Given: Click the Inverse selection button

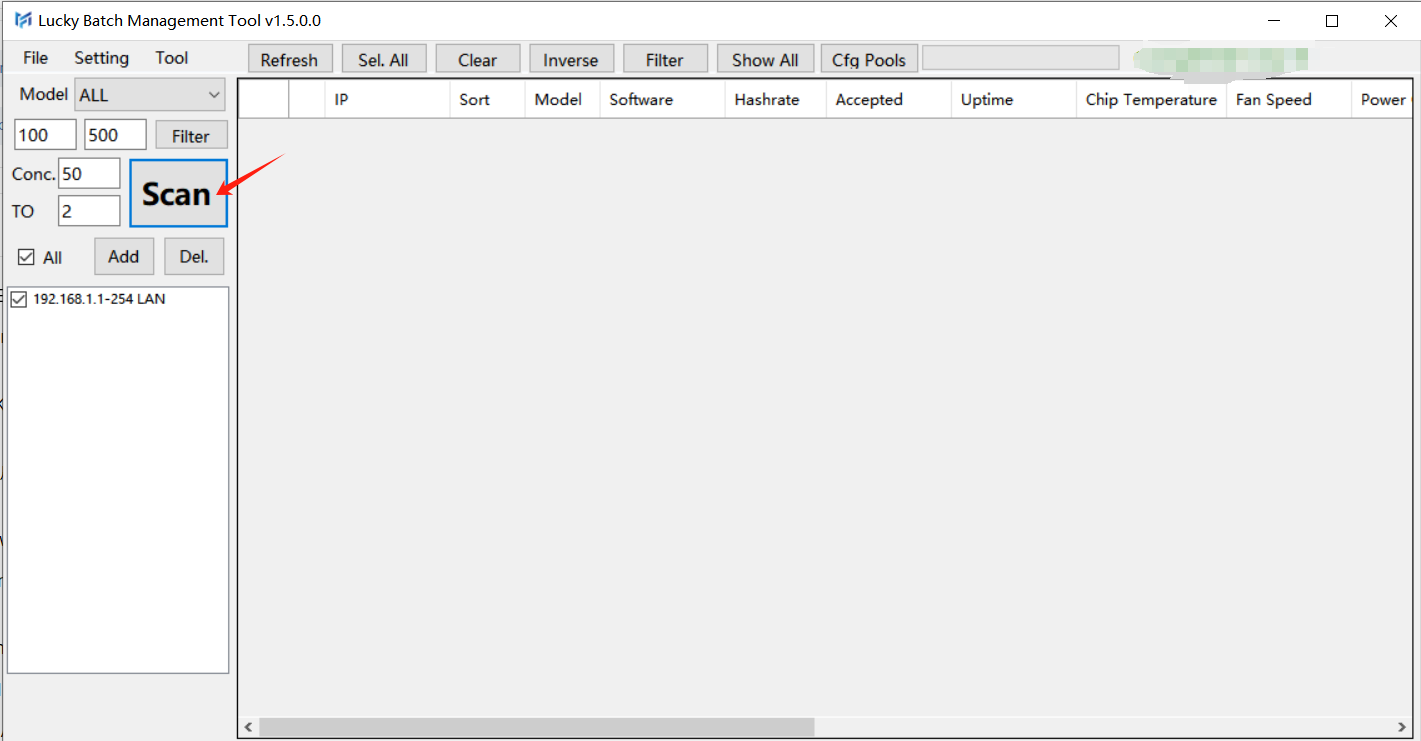Looking at the screenshot, I should point(570,60).
